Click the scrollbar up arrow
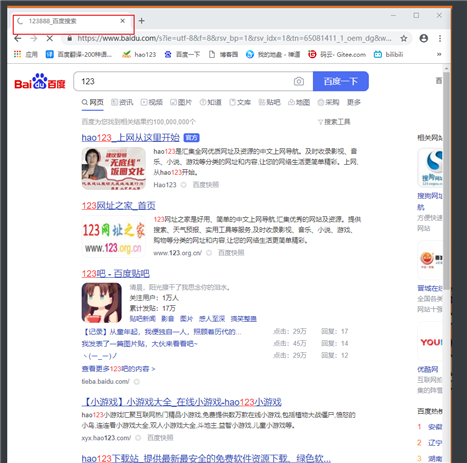 (x=446, y=68)
